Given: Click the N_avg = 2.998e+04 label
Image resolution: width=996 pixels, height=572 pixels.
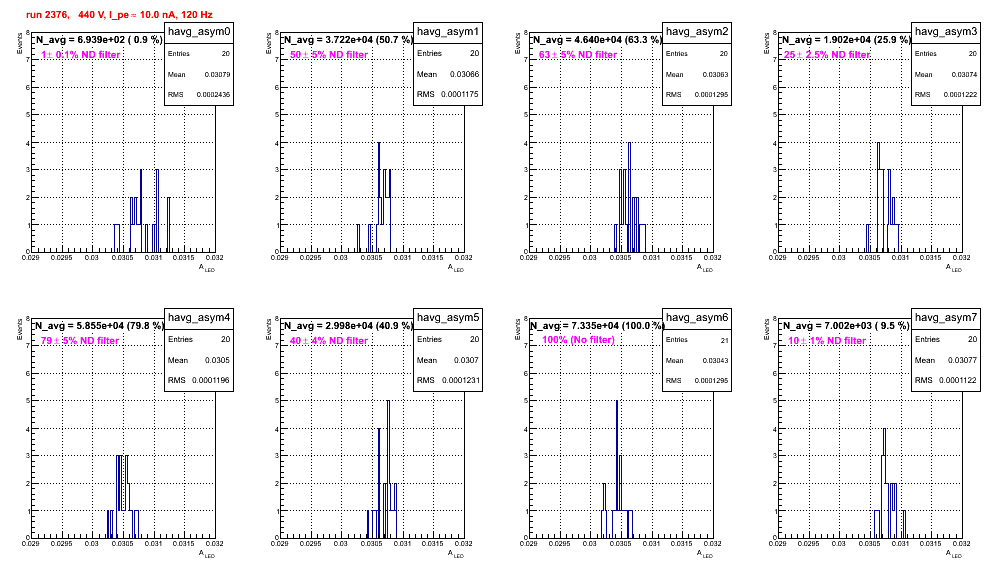Looking at the screenshot, I should point(347,325).
